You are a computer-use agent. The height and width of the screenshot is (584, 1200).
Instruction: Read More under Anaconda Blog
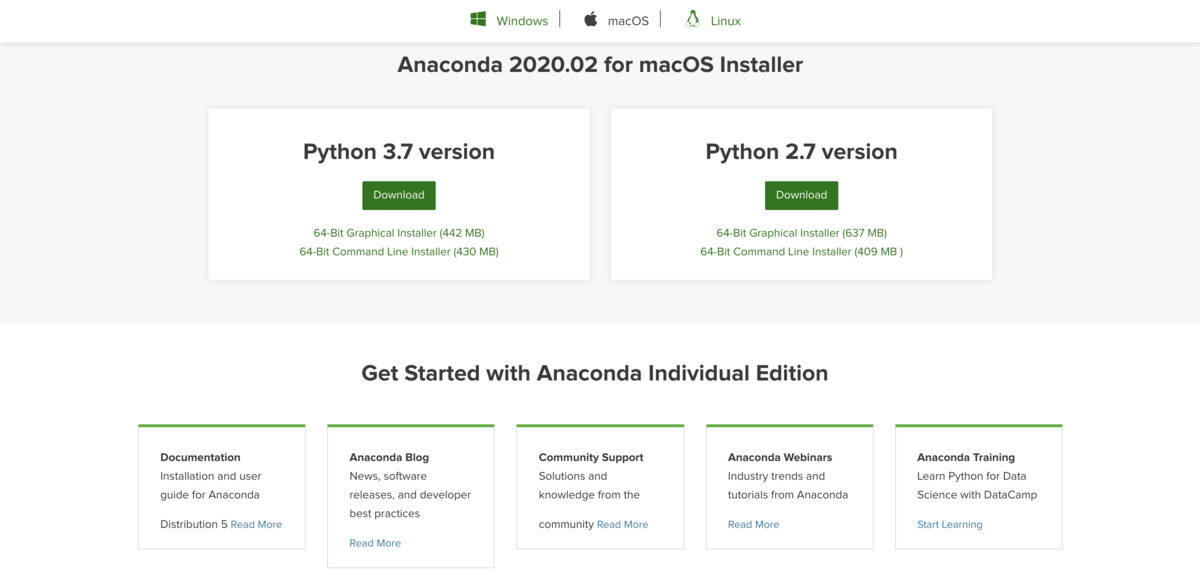point(375,543)
